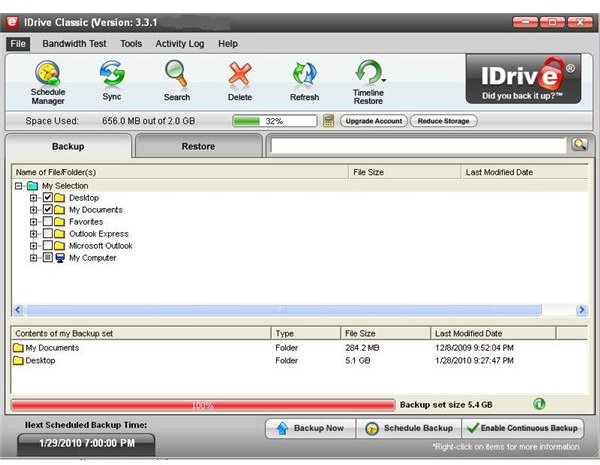Click the IDrive app icon in title bar
The height and width of the screenshot is (465, 600).
(x=12, y=22)
